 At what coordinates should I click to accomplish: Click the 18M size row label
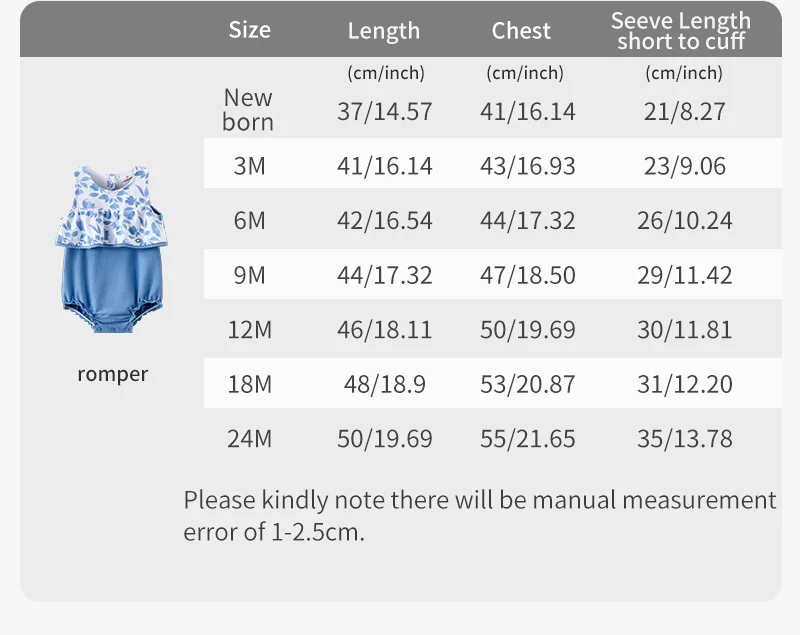point(249,384)
